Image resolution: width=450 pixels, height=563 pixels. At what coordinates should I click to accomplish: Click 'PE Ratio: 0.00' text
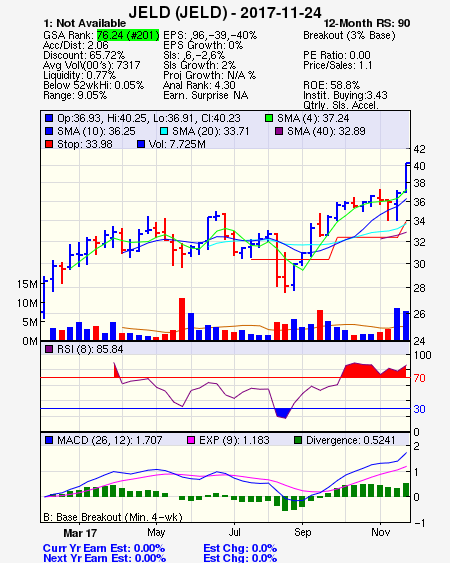[337, 55]
